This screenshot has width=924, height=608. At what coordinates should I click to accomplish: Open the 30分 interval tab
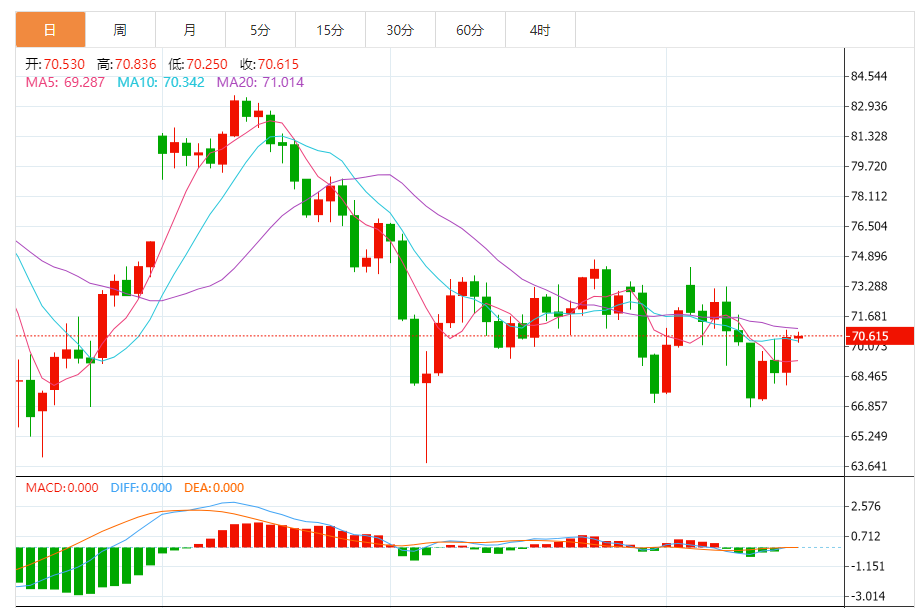pos(400,30)
